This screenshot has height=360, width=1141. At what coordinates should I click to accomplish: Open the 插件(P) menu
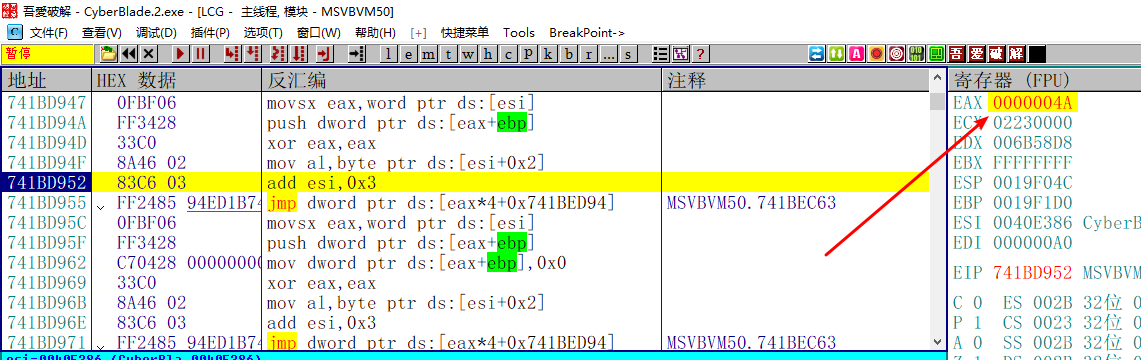coord(210,33)
